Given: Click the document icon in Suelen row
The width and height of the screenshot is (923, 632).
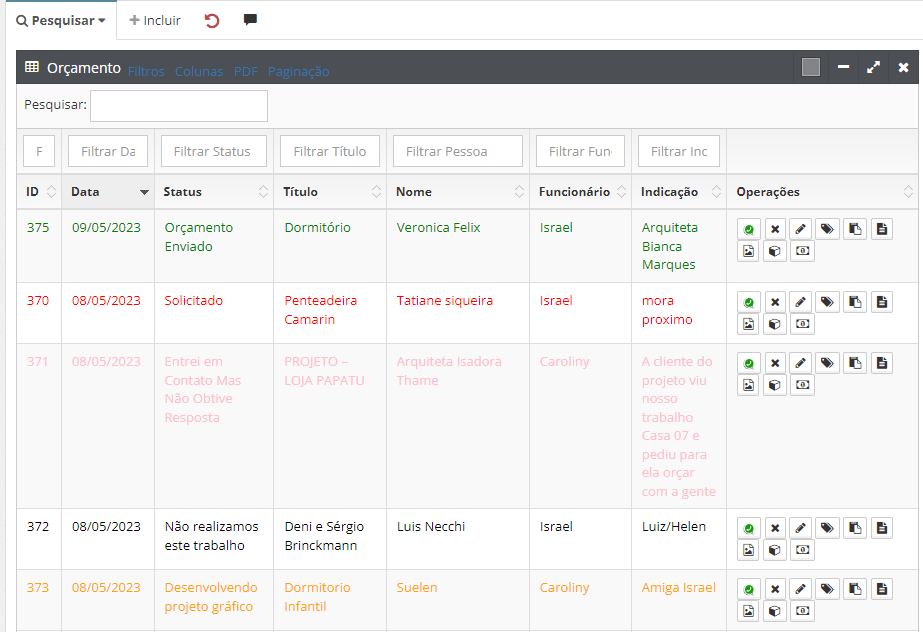Looking at the screenshot, I should click(x=881, y=589).
